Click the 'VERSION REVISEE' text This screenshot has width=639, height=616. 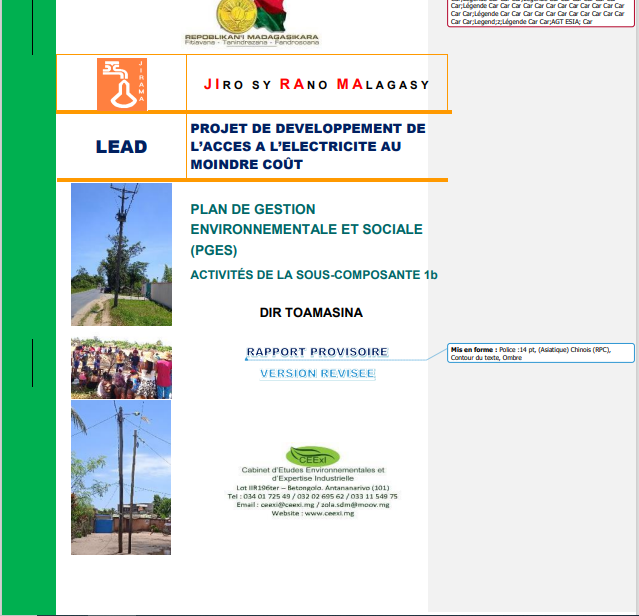317,373
